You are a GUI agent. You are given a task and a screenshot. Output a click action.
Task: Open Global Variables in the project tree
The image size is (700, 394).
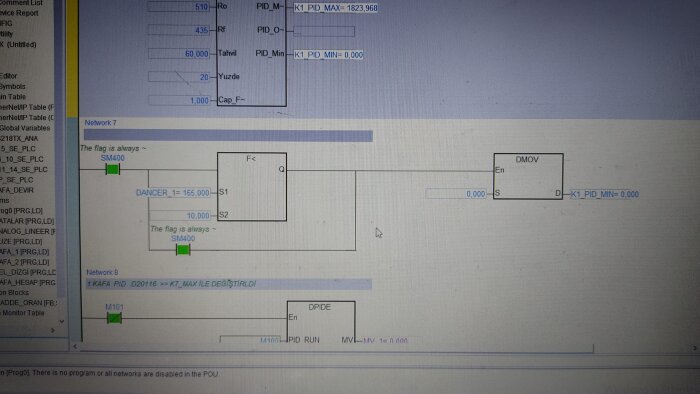pyautogui.click(x=25, y=128)
